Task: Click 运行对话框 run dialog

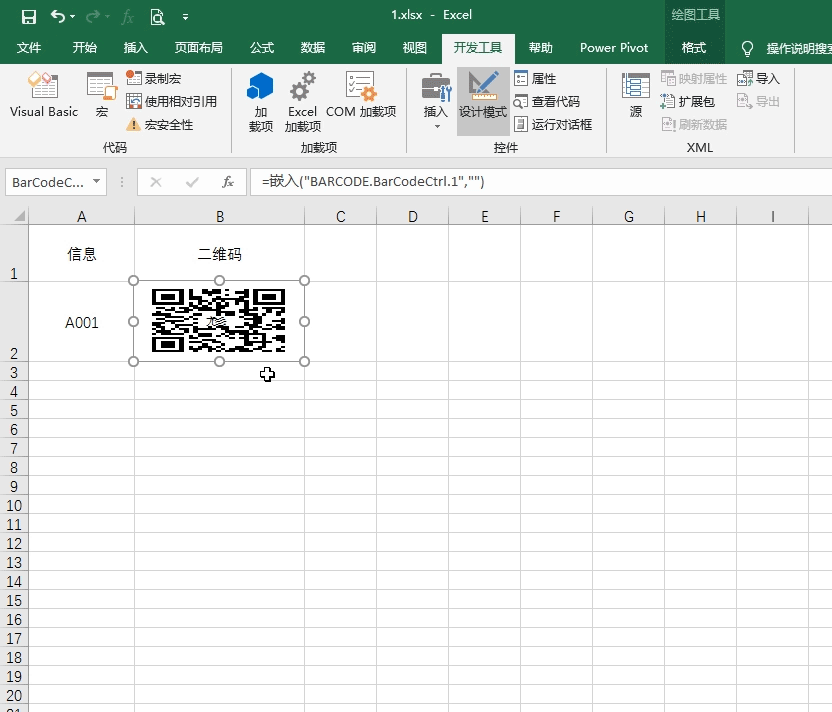Action: pos(552,125)
